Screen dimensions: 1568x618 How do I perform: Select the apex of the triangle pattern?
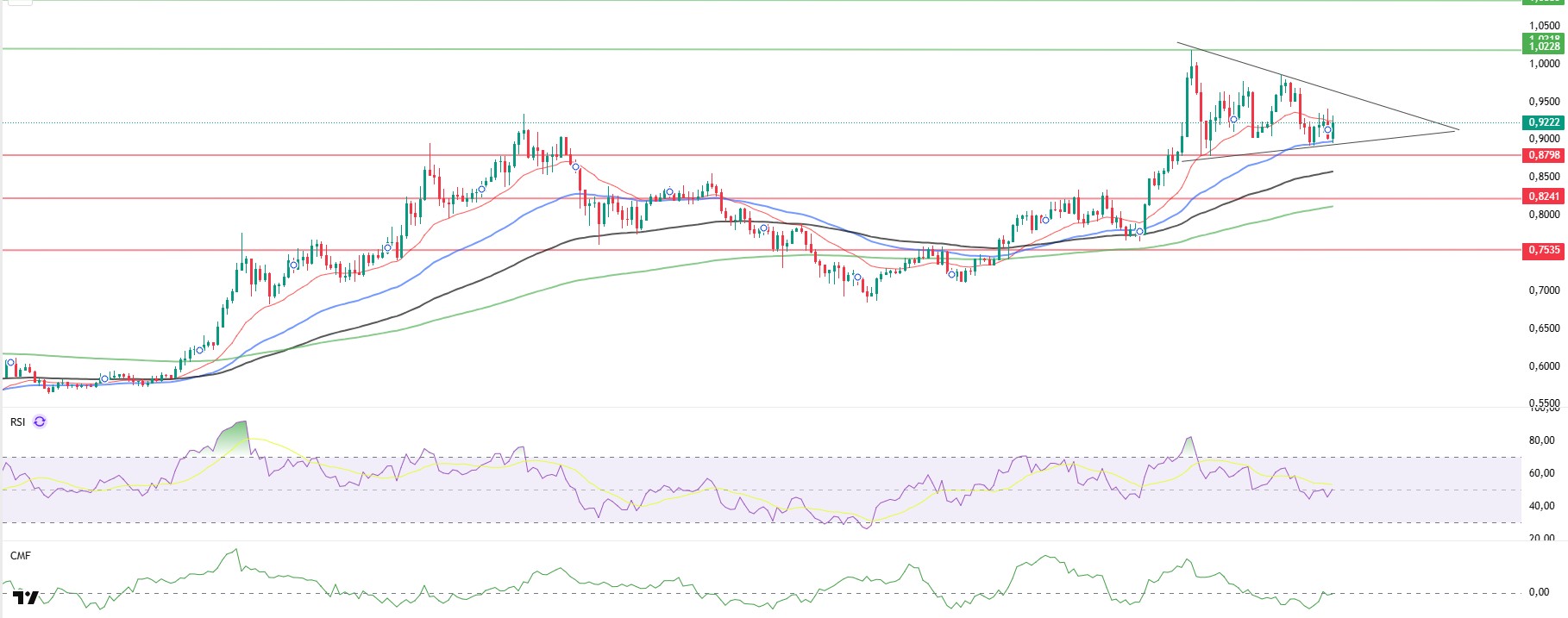1458,130
